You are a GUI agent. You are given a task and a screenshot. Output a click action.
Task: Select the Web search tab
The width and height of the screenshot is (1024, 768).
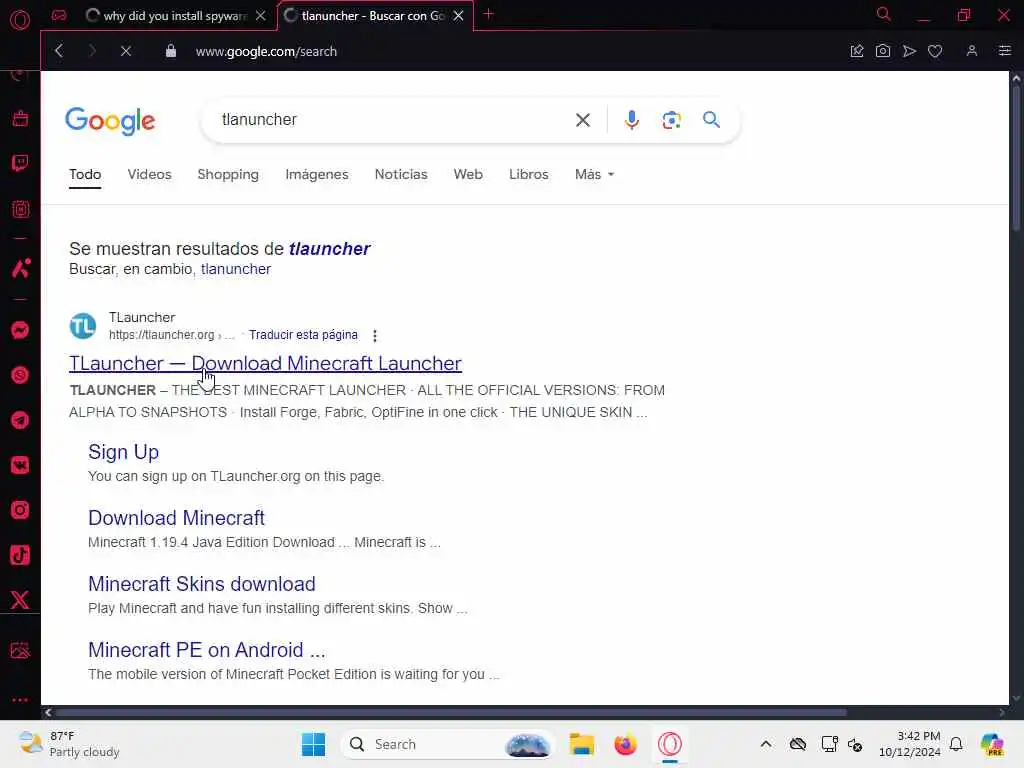click(x=468, y=174)
